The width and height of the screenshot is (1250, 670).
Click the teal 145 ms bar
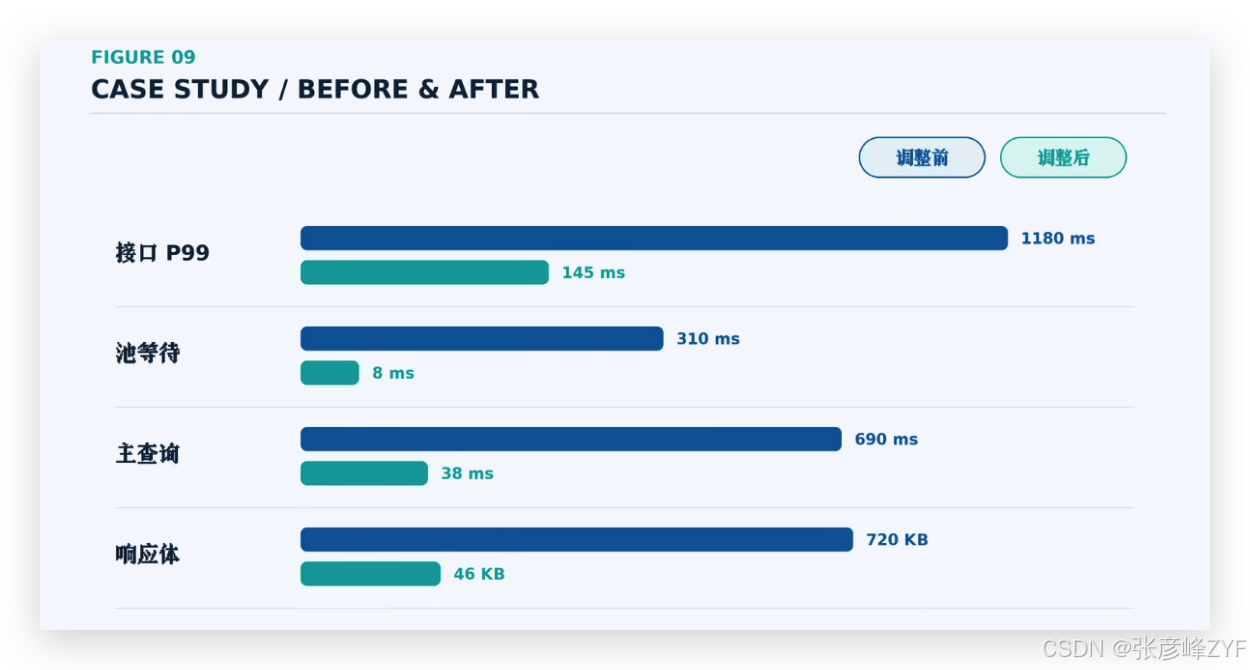coord(425,272)
